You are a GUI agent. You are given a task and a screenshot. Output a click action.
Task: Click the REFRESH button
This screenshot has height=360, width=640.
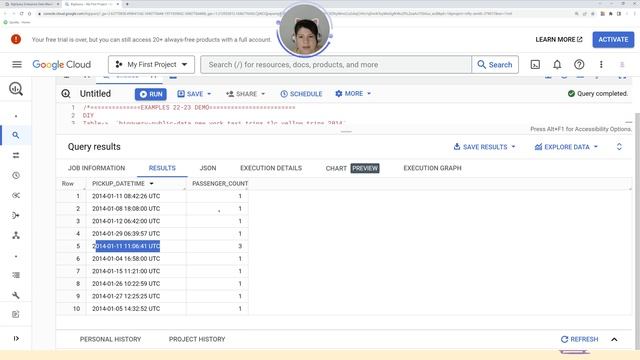click(579, 339)
